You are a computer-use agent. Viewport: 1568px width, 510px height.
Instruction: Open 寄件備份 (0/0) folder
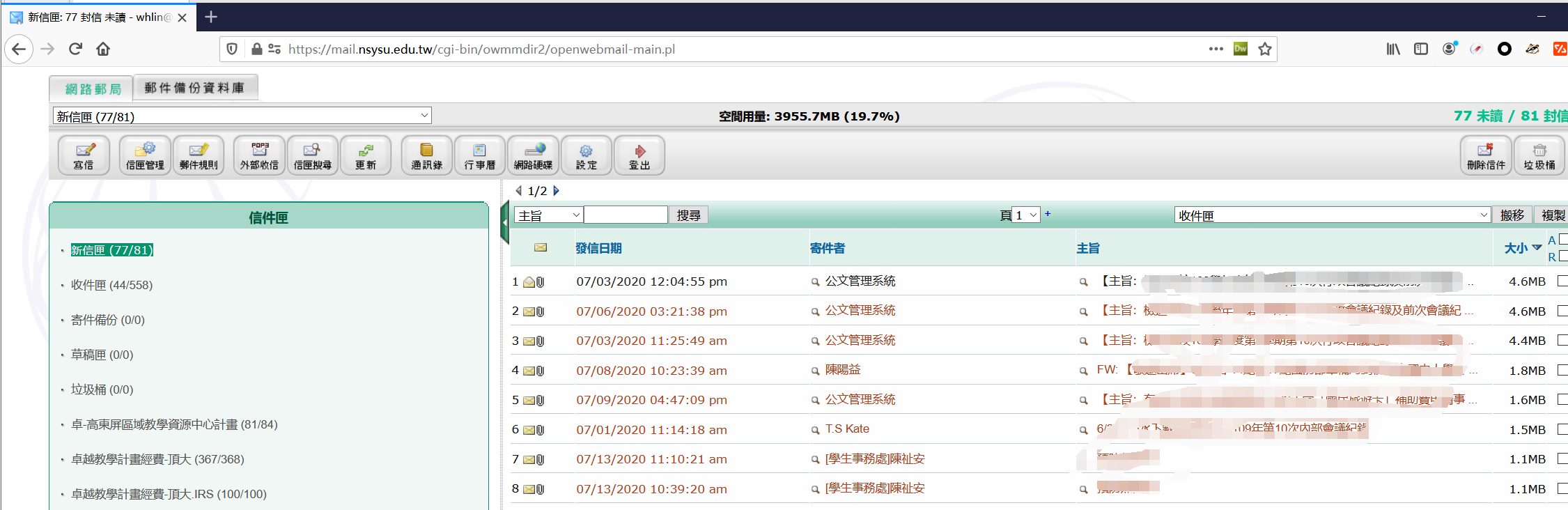[x=107, y=320]
